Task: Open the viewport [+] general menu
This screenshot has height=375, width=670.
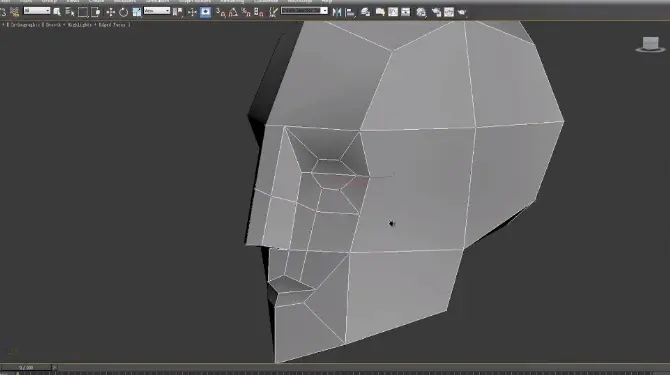Action: pyautogui.click(x=4, y=25)
